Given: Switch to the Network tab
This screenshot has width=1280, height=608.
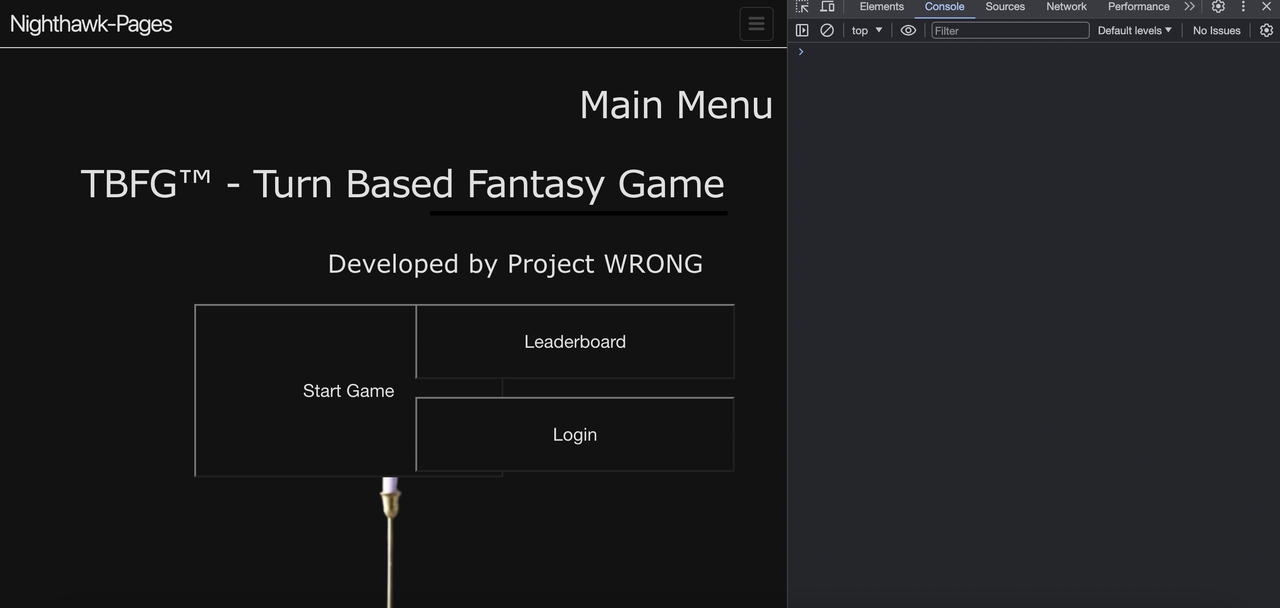Looking at the screenshot, I should point(1066,7).
